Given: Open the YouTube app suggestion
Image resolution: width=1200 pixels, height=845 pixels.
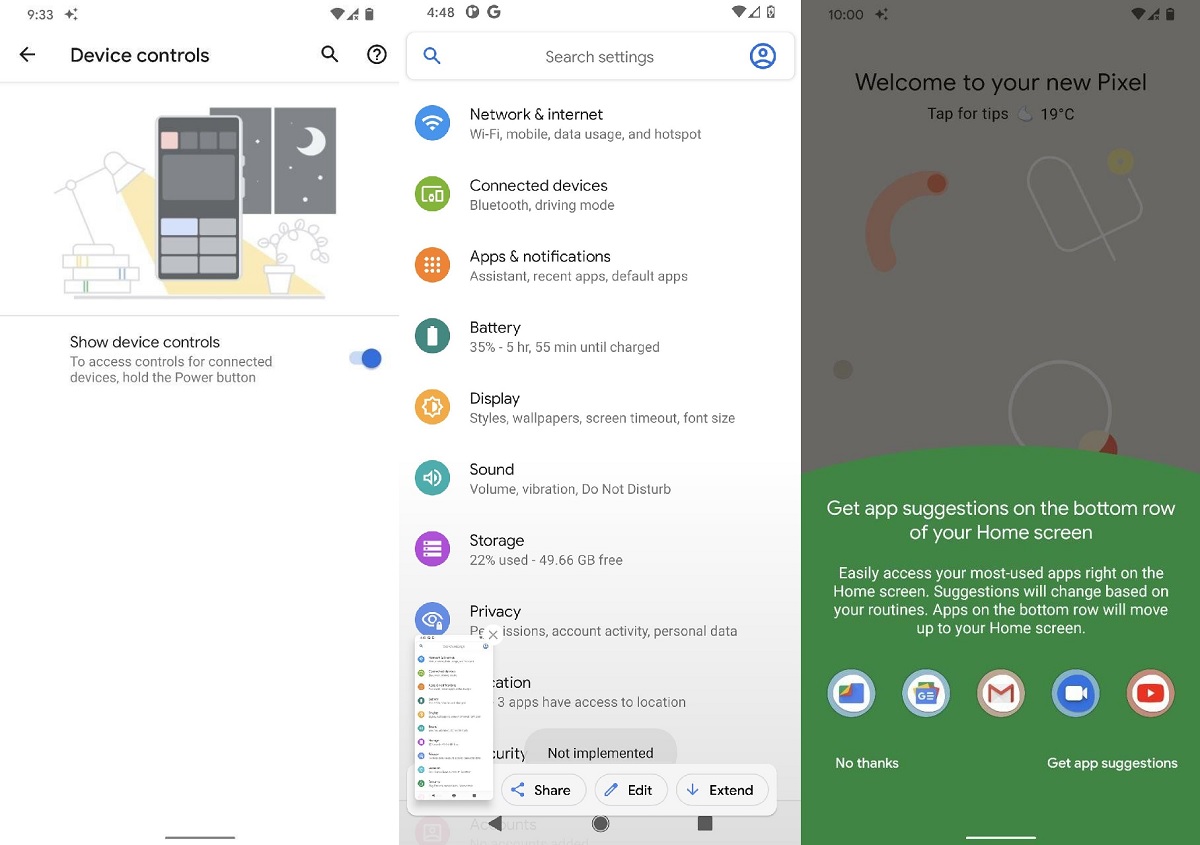Looking at the screenshot, I should [1150, 693].
